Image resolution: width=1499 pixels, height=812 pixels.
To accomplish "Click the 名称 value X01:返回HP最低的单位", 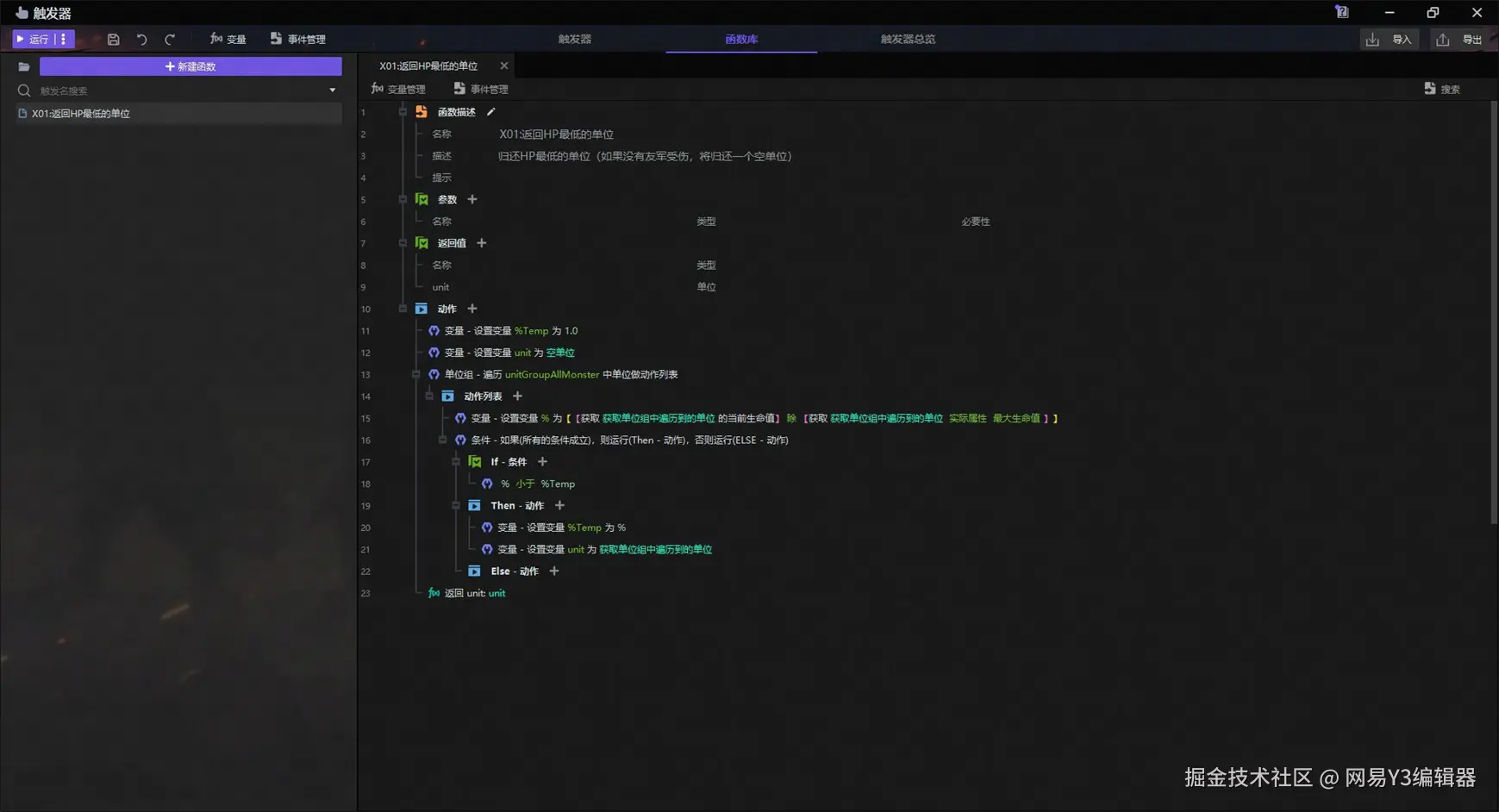I will tap(557, 134).
